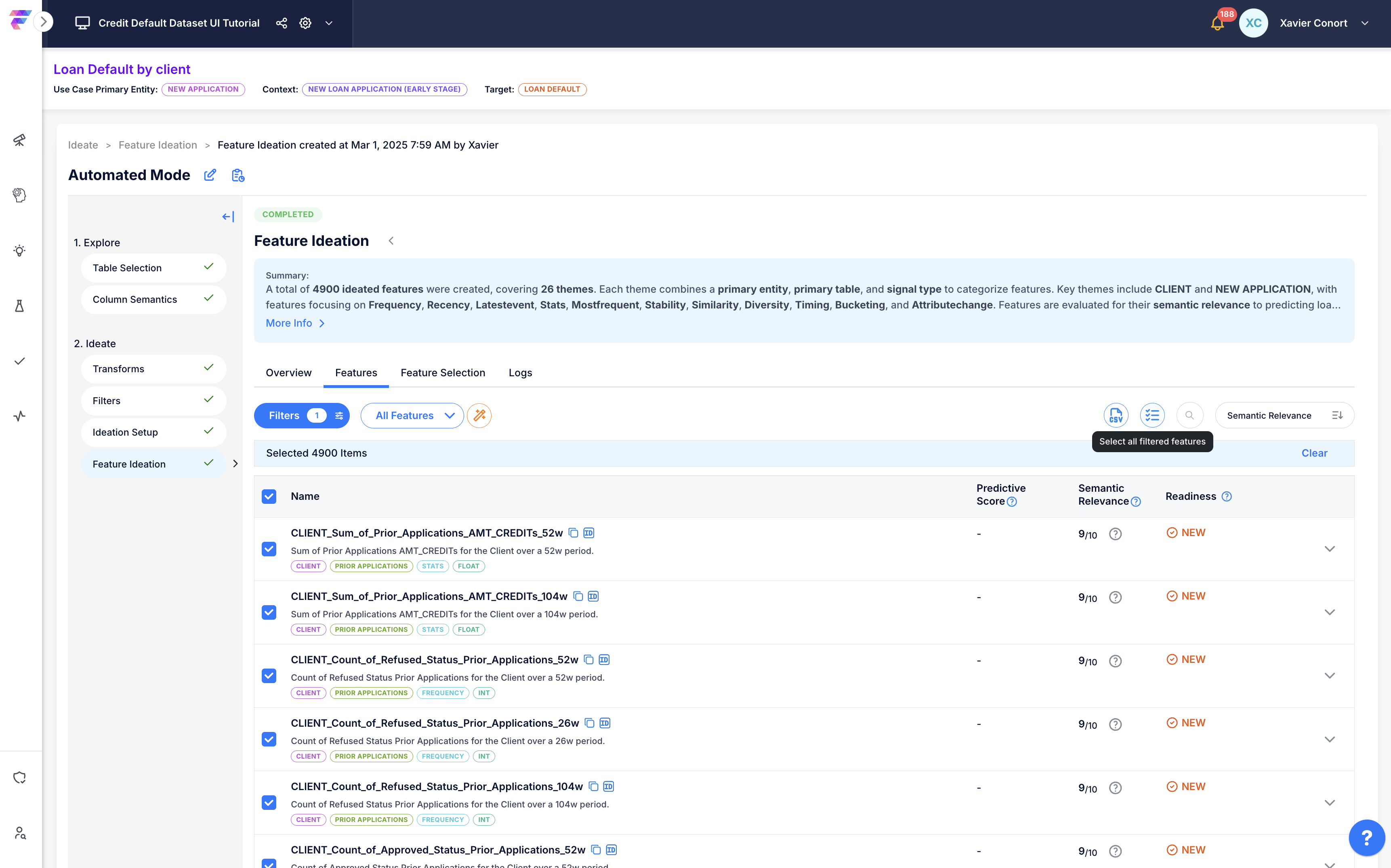Click Select all filtered features icon
The width and height of the screenshot is (1391, 868).
click(1152, 415)
